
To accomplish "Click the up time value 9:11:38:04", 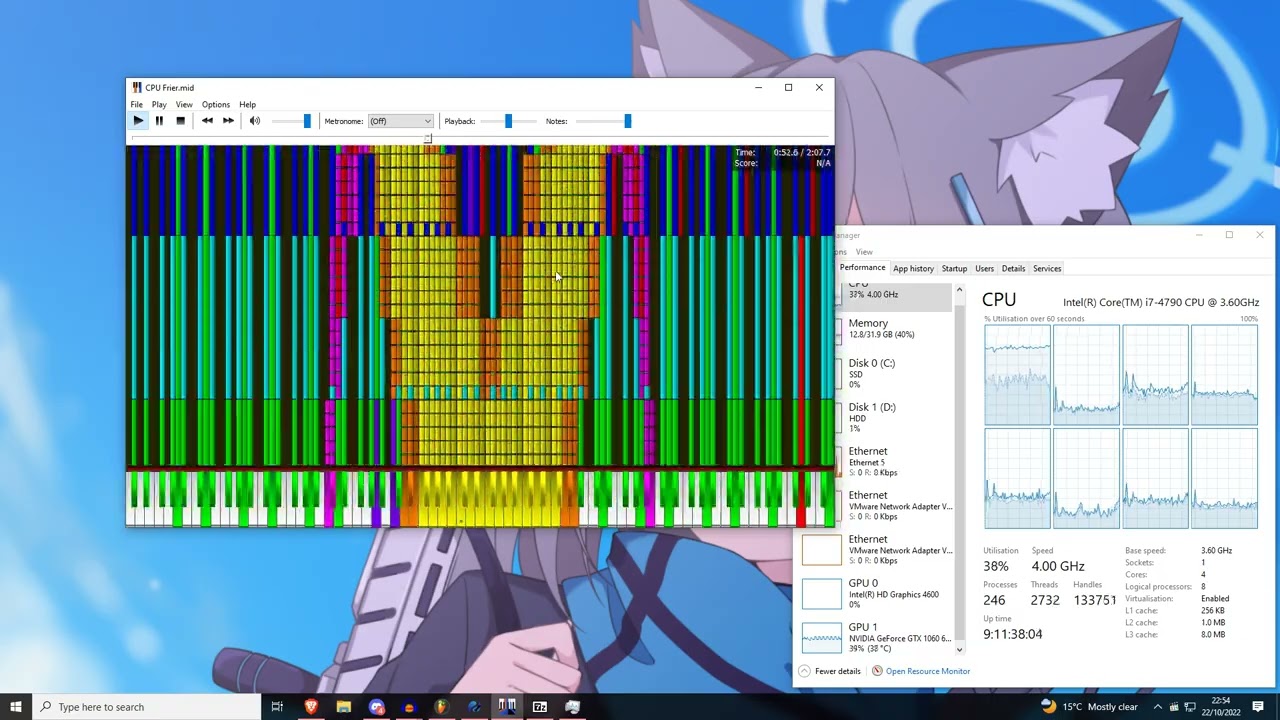I will pyautogui.click(x=1013, y=634).
